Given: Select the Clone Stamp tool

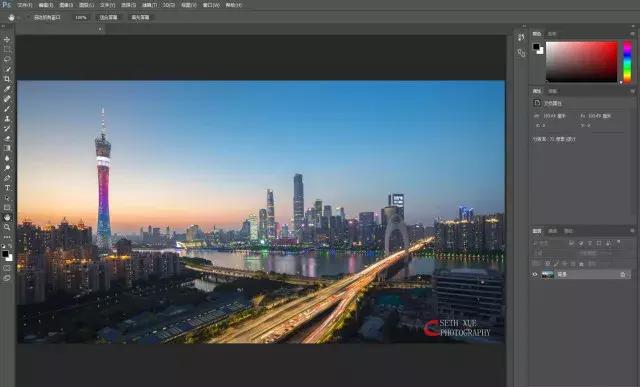Looking at the screenshot, I should point(7,118).
